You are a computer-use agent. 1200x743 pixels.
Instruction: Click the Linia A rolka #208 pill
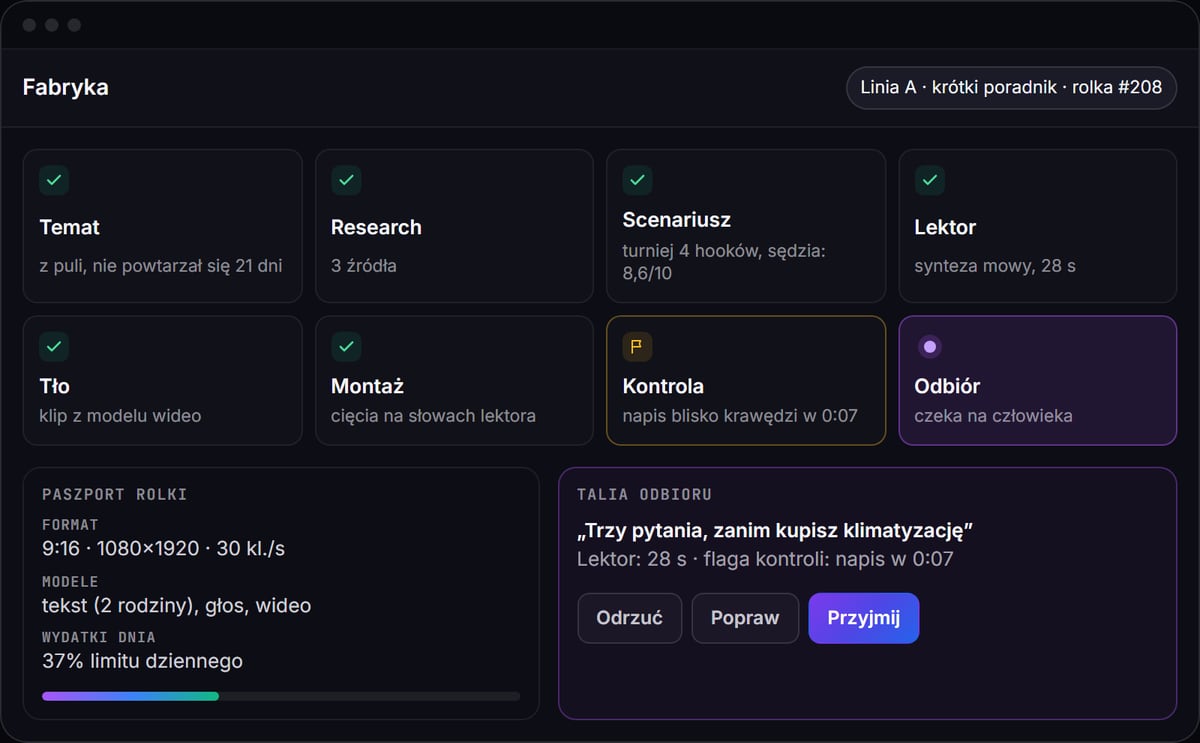pos(1011,88)
